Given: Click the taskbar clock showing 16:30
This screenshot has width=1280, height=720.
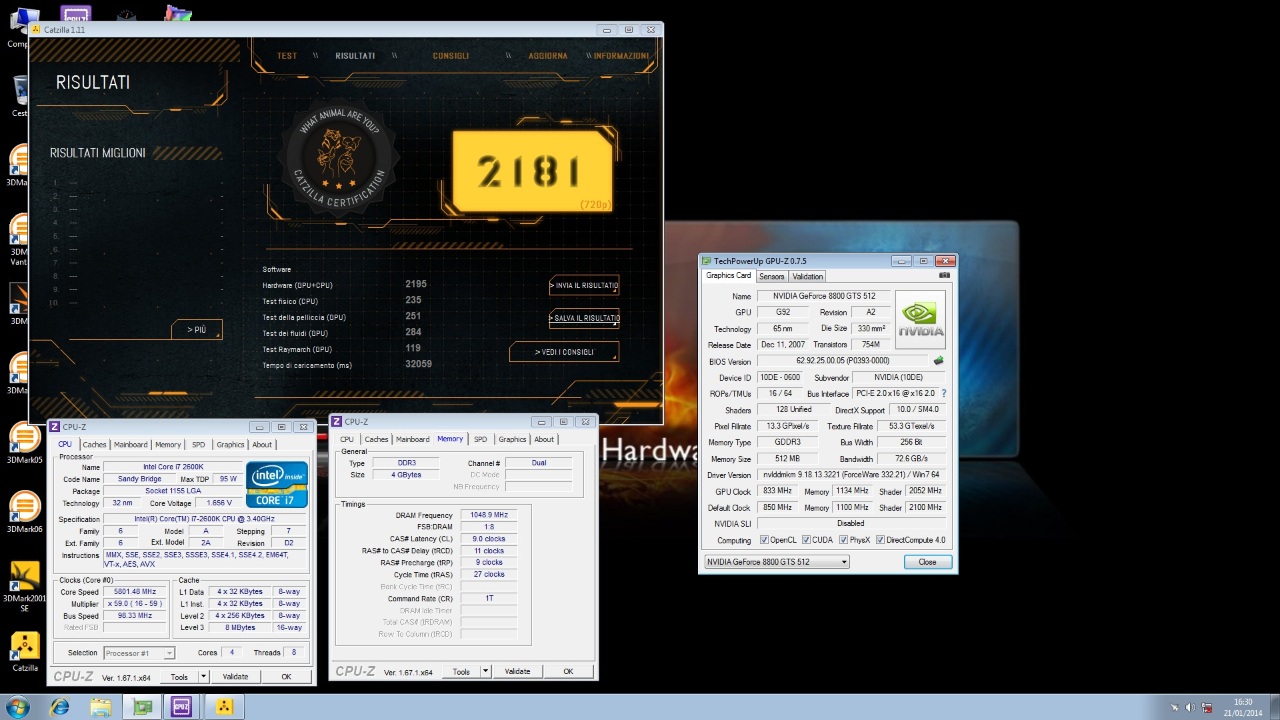Looking at the screenshot, I should [x=1243, y=707].
